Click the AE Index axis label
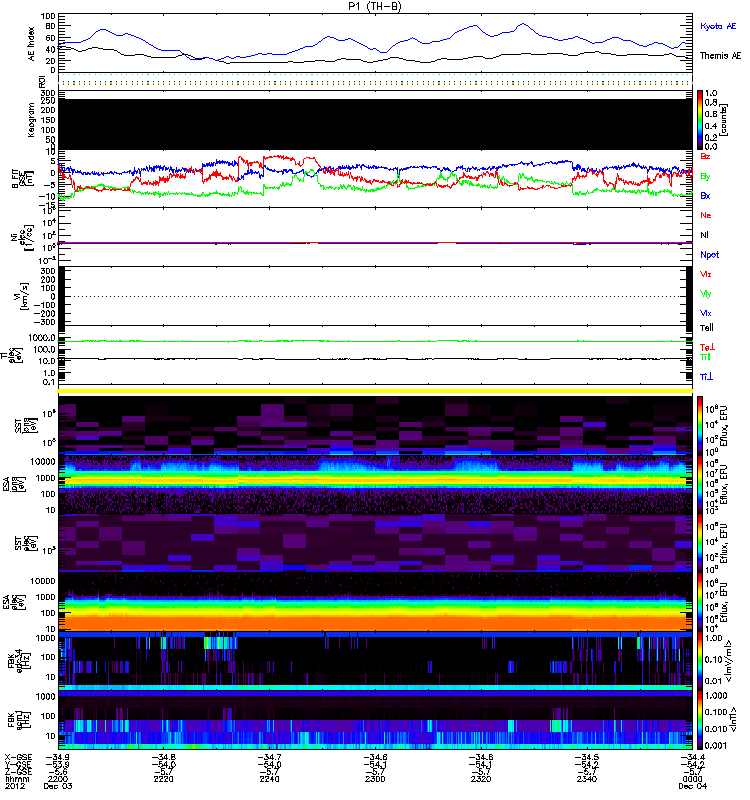The image size is (750, 800). pyautogui.click(x=32, y=44)
